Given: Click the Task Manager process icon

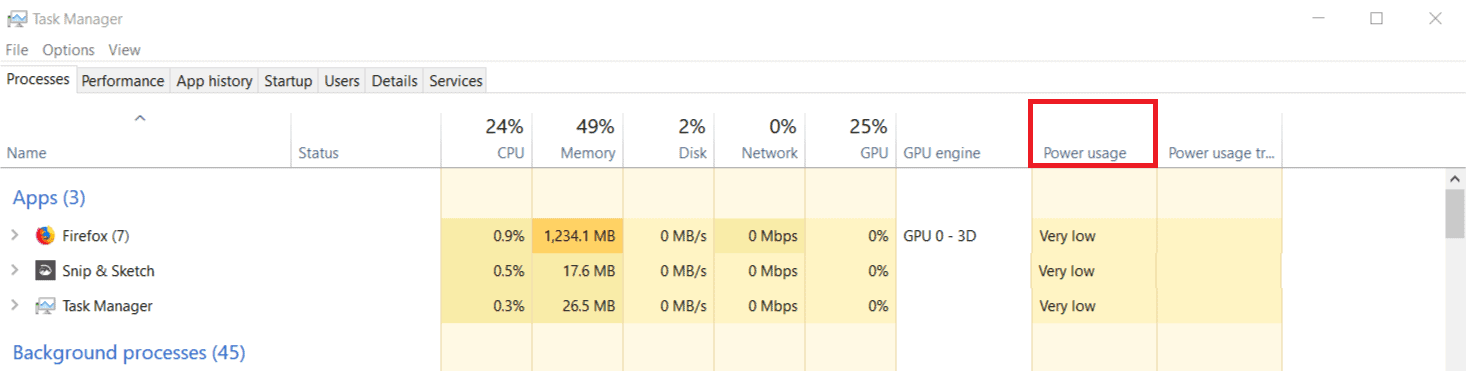Looking at the screenshot, I should click(44, 306).
